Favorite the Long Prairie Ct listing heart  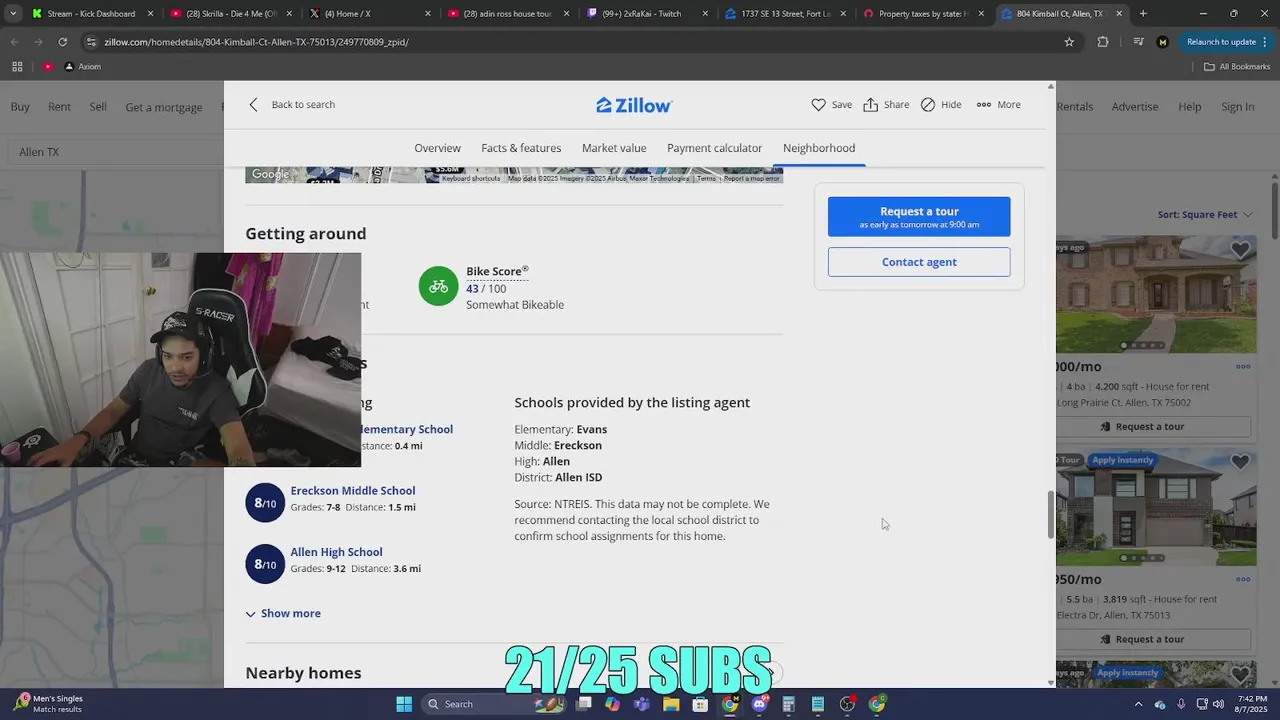pyautogui.click(x=1240, y=250)
